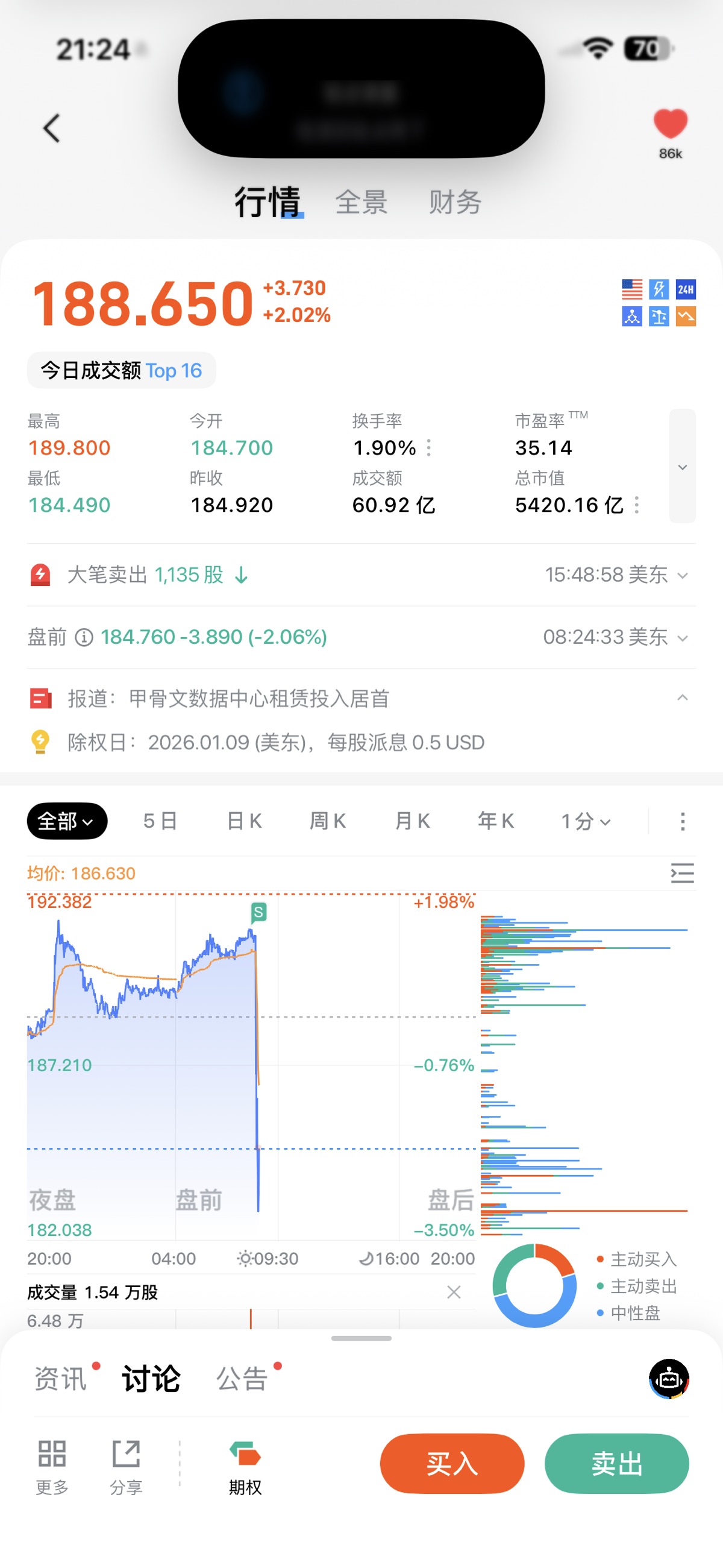Expand the stock metrics panel chevron
The image size is (723, 1568).
tap(682, 466)
